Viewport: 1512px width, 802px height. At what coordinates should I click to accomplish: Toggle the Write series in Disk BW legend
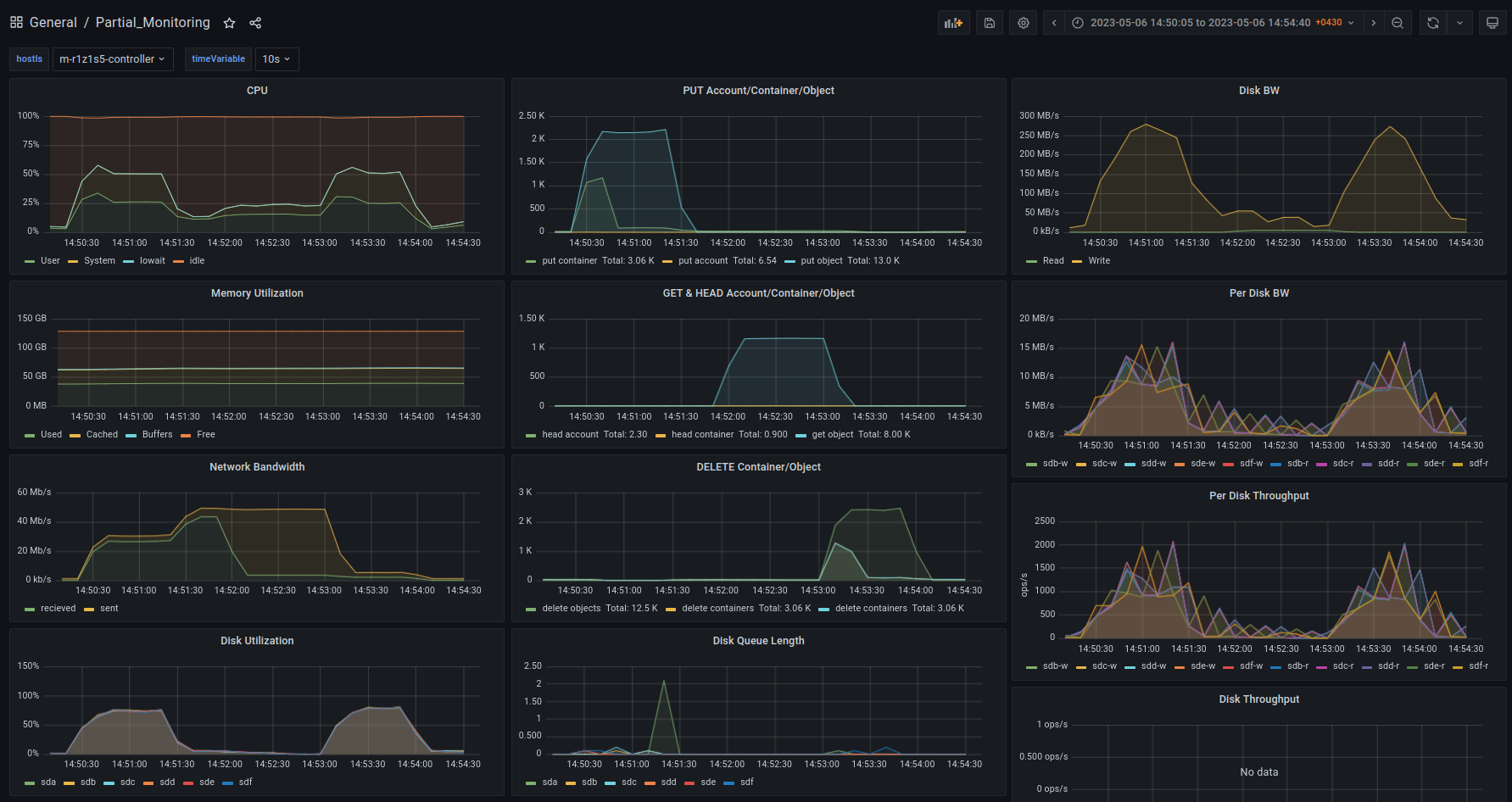(1099, 261)
